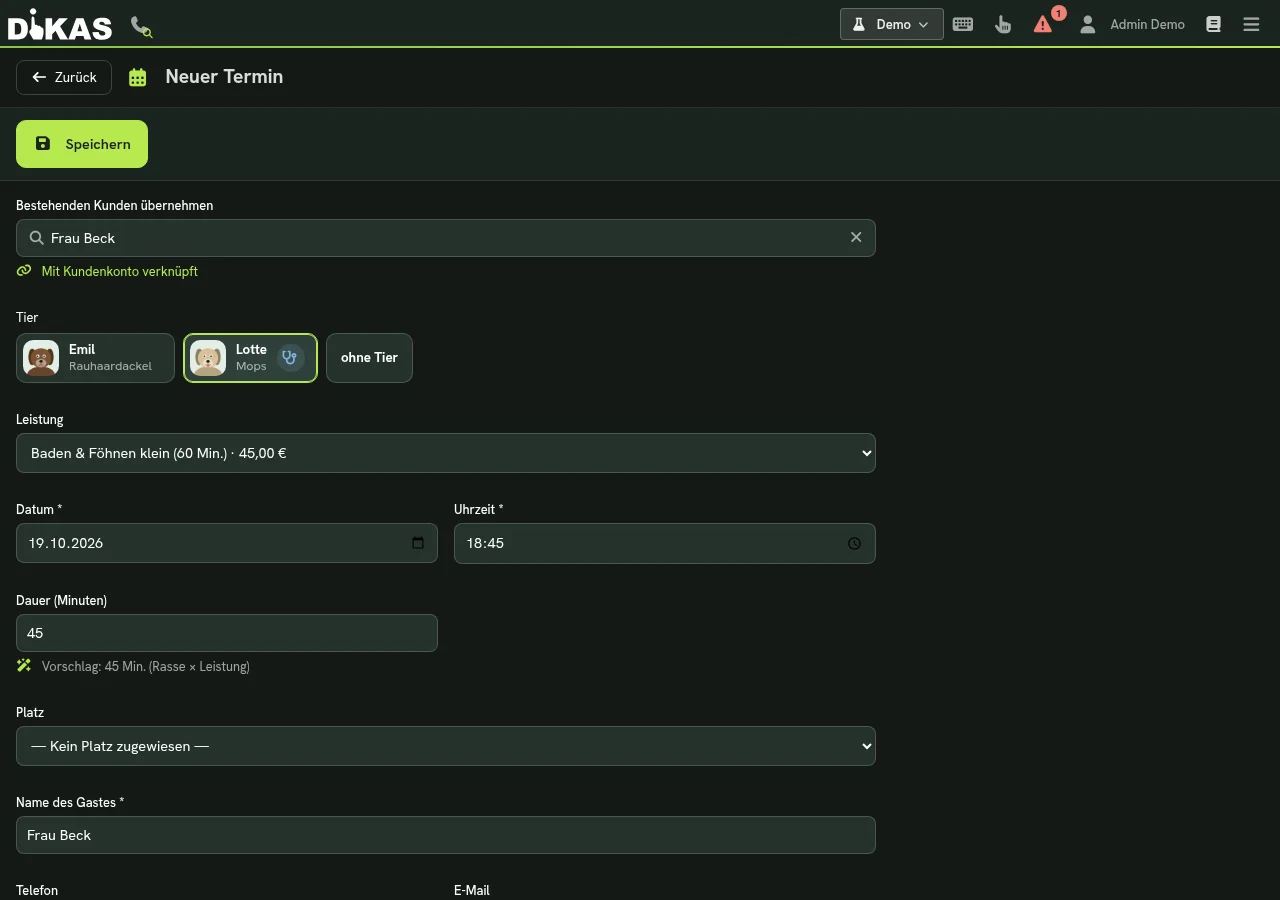
Task: Open the Platz assignment dropdown
Action: tap(446, 746)
